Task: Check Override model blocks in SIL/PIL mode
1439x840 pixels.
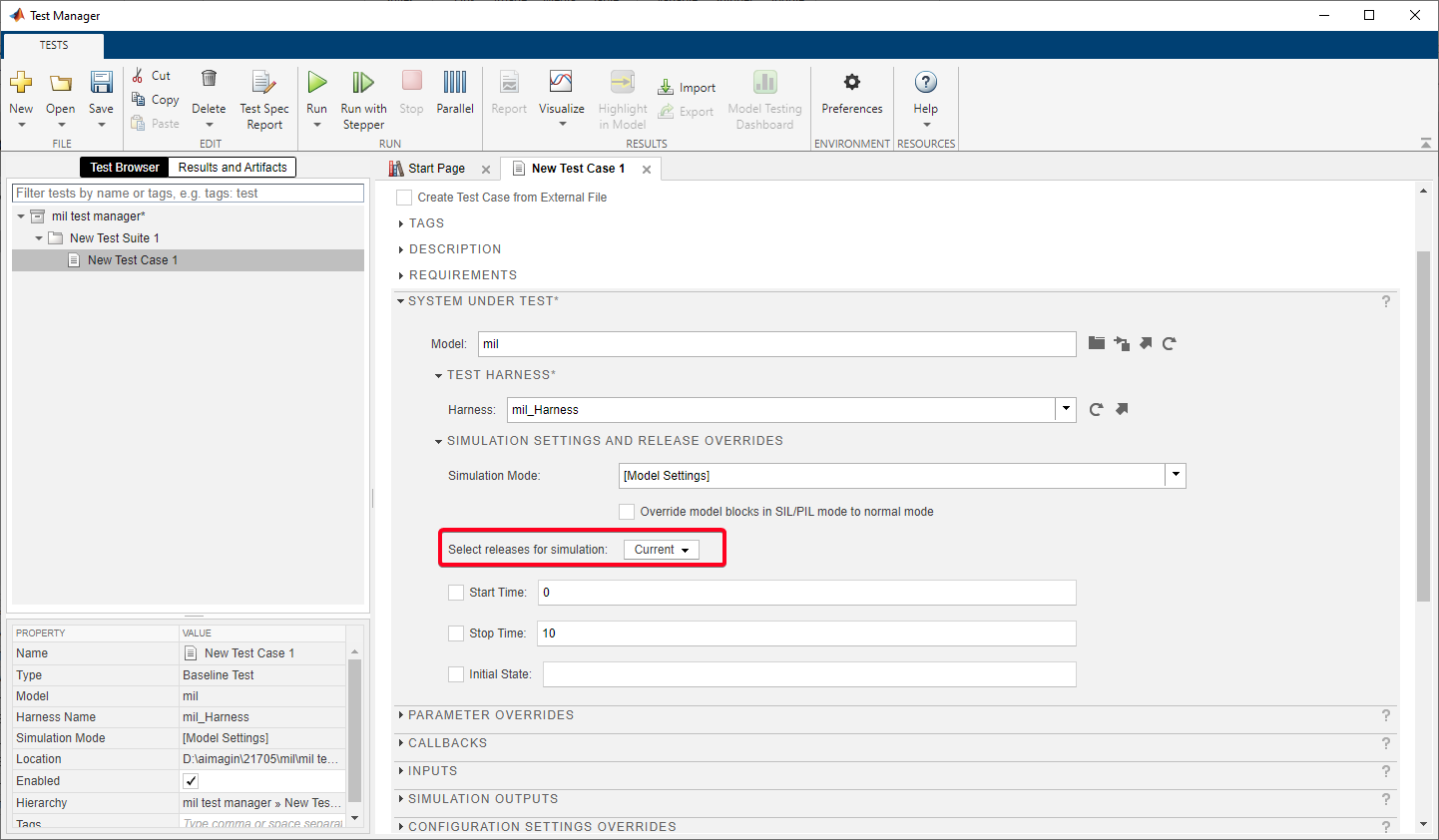Action: click(x=627, y=512)
